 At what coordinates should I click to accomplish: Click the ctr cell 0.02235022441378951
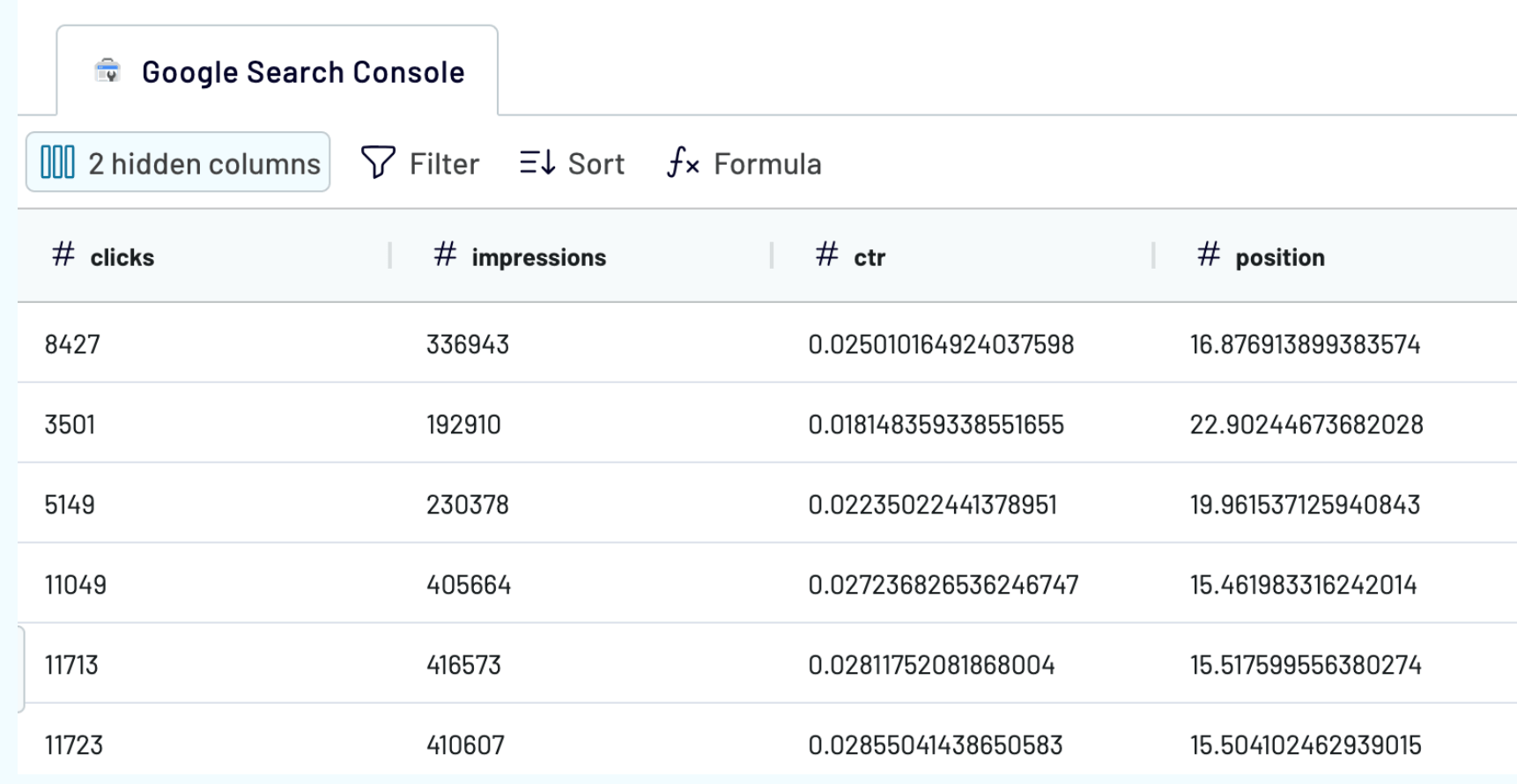click(932, 505)
